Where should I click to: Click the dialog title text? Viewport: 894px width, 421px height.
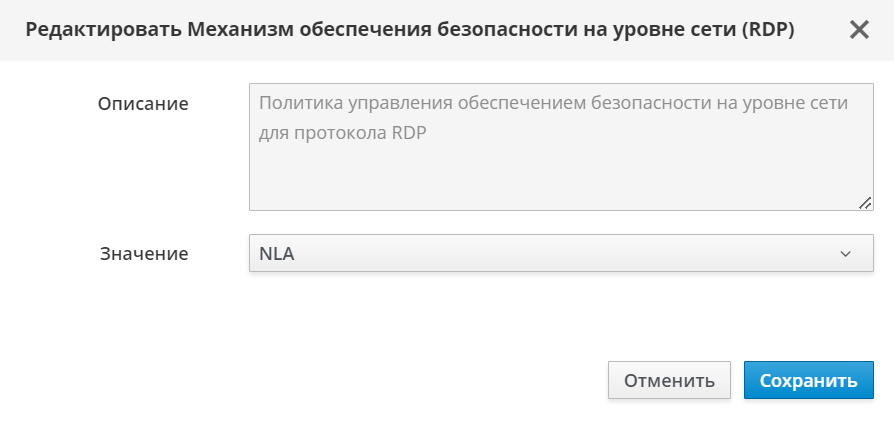pyautogui.click(x=410, y=30)
